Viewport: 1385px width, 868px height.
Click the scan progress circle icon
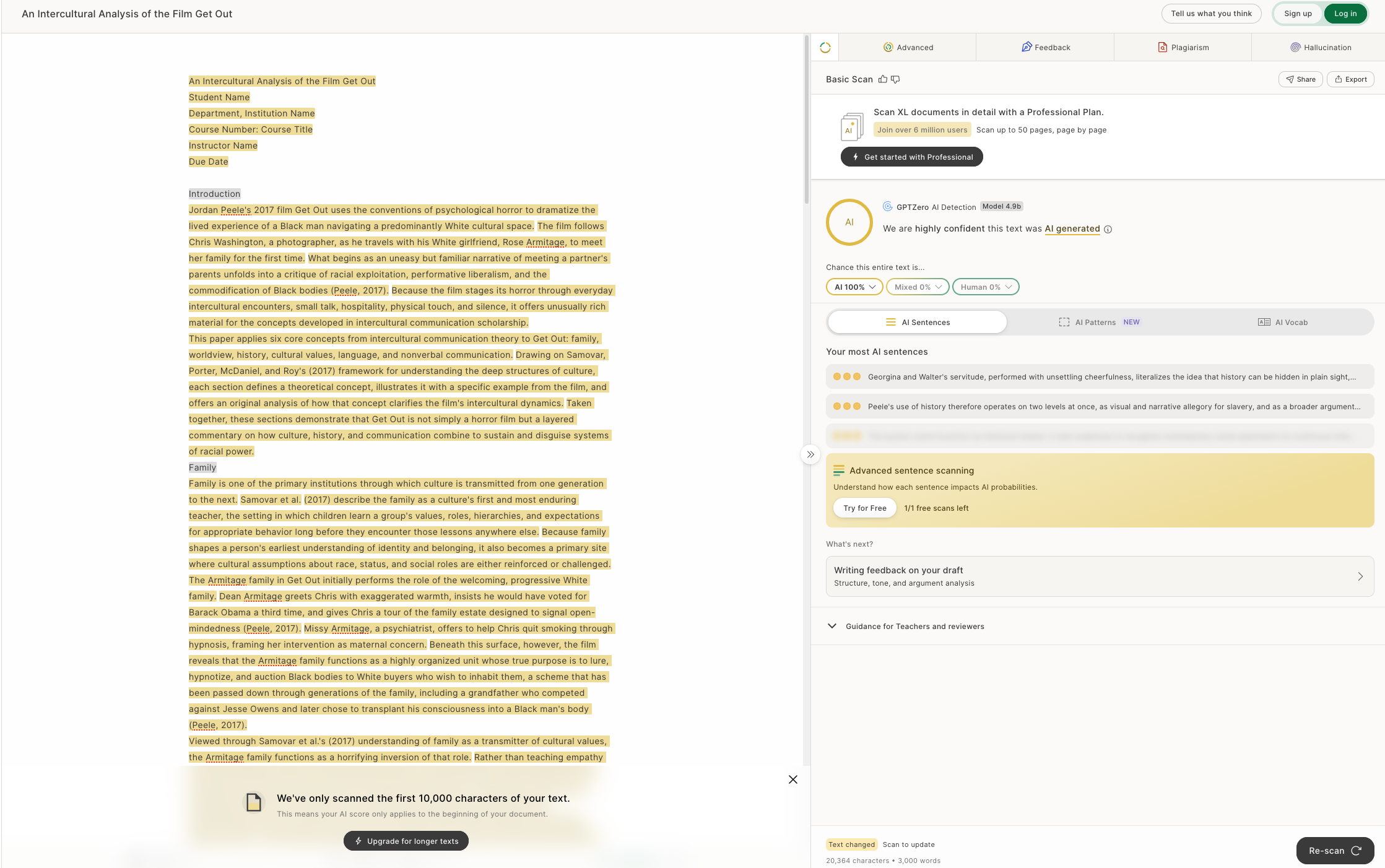(825, 48)
